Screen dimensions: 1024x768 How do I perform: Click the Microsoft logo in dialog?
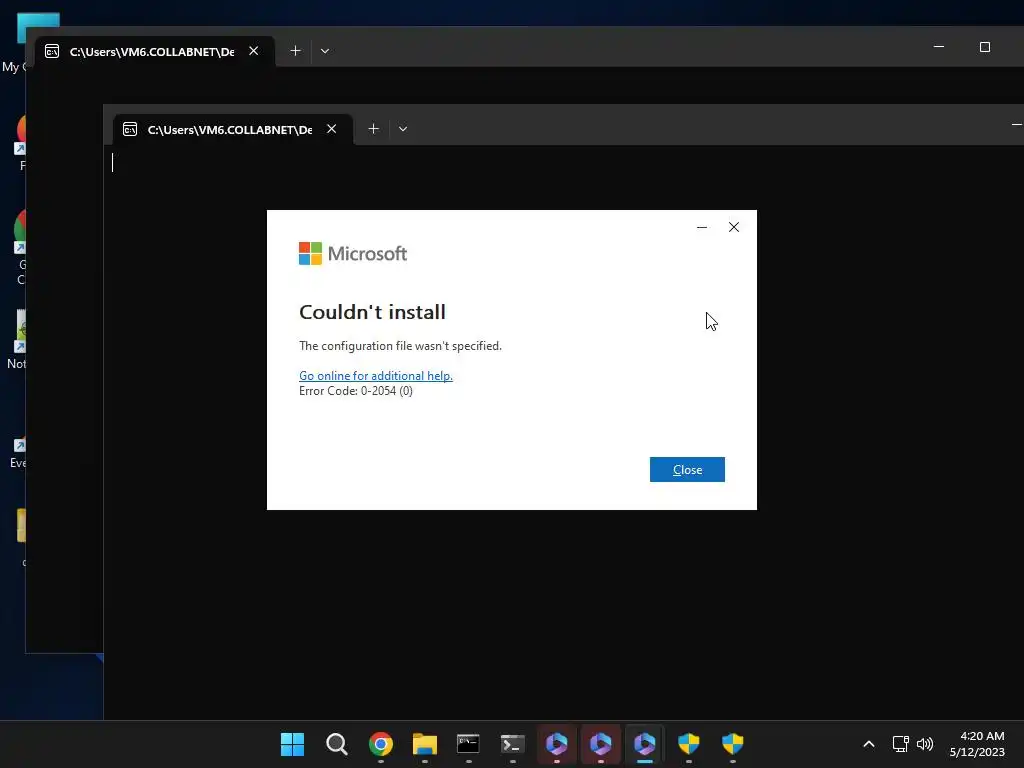(x=353, y=253)
